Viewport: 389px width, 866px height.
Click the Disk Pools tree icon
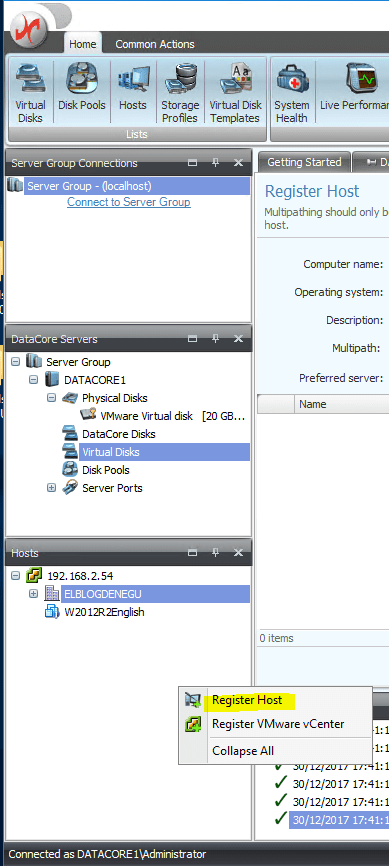70,470
